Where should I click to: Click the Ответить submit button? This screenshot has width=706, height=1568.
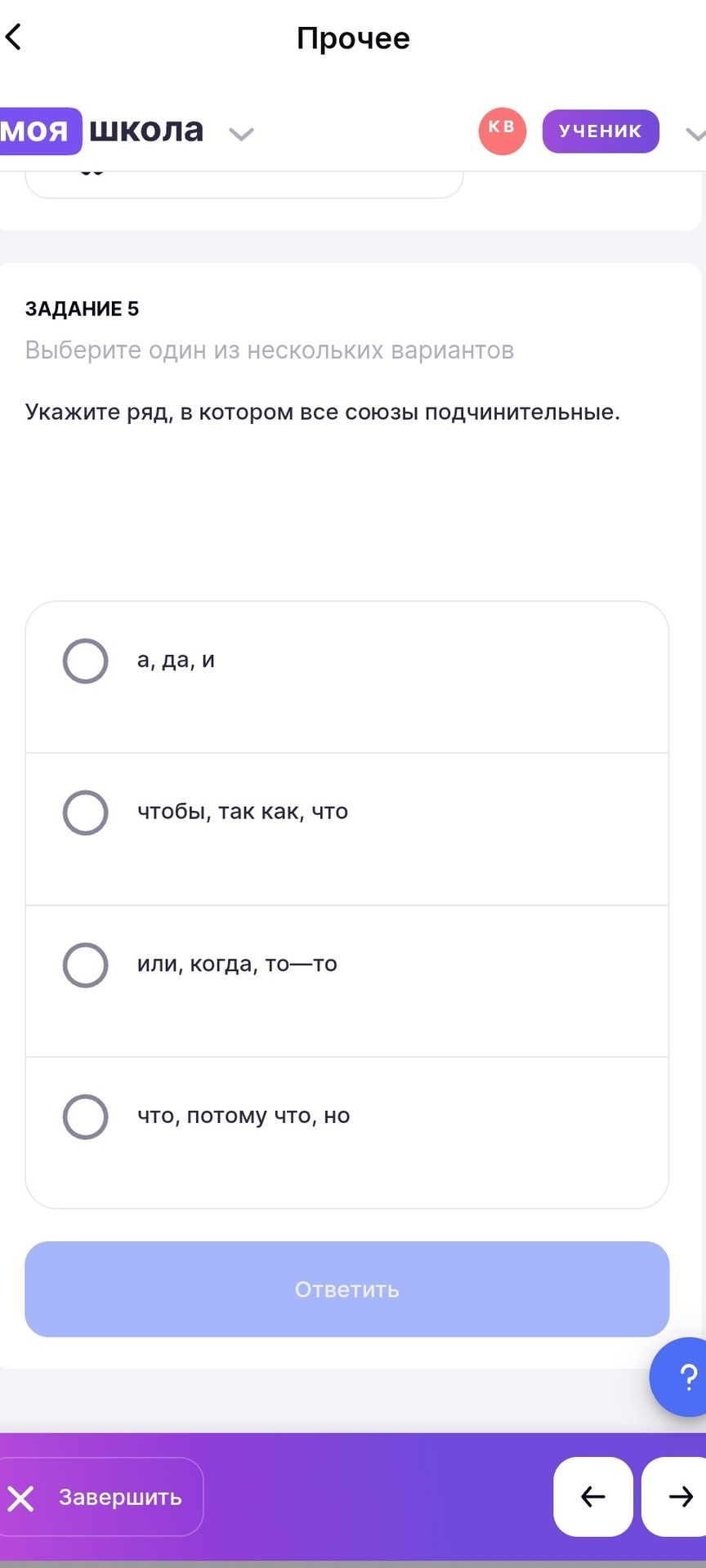(347, 1289)
